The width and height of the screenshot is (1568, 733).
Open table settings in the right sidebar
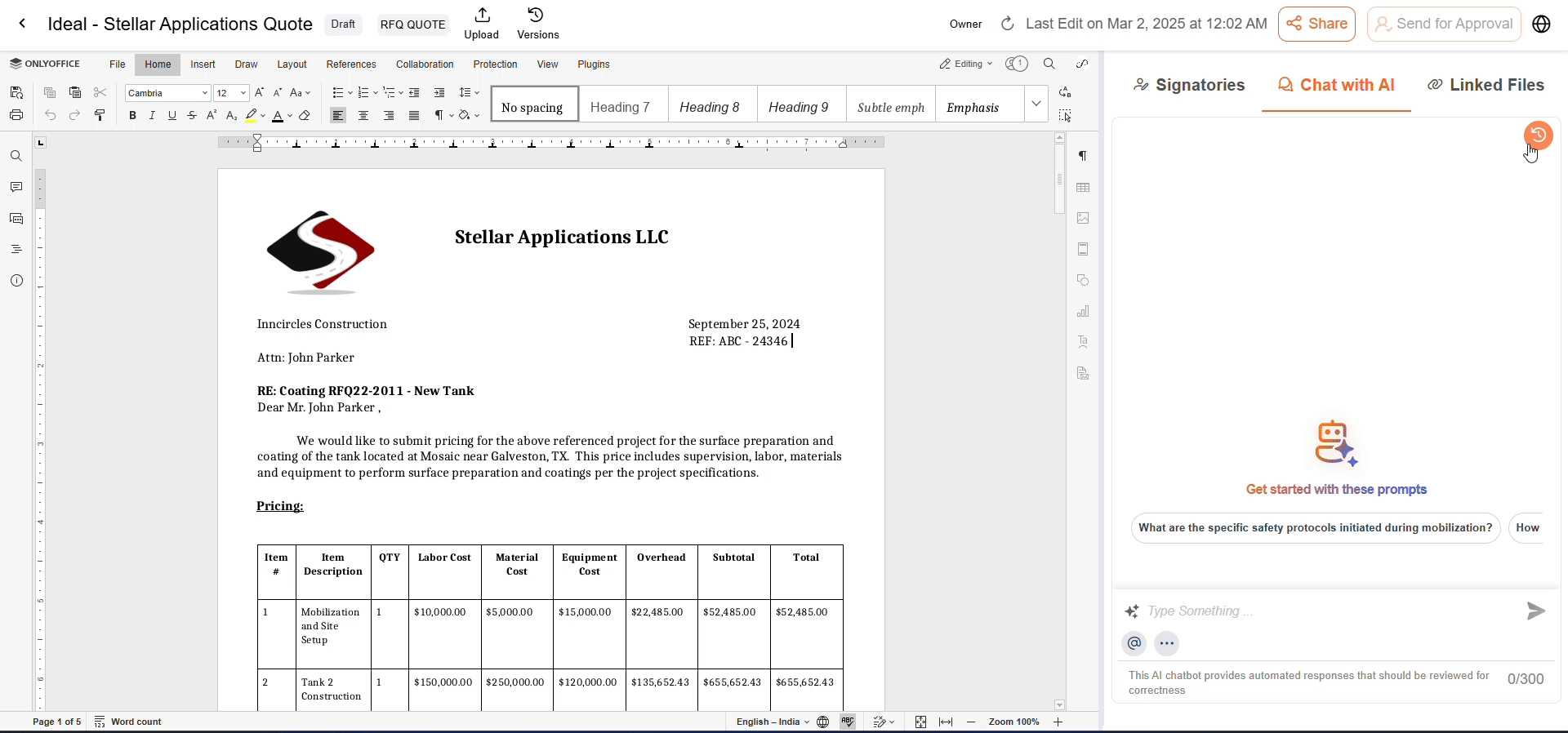pyautogui.click(x=1084, y=188)
